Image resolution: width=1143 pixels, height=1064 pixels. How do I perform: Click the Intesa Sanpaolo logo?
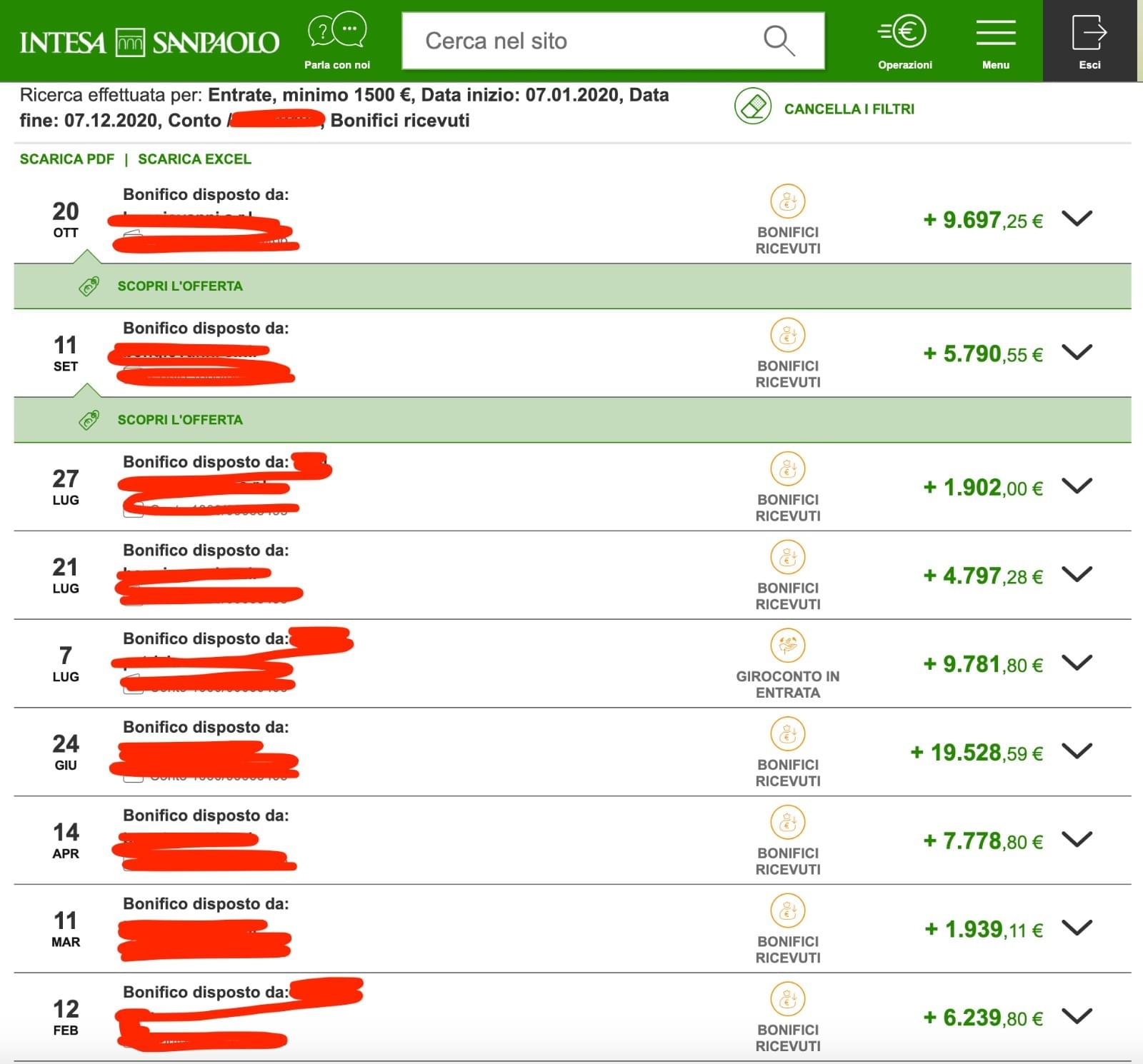(149, 42)
